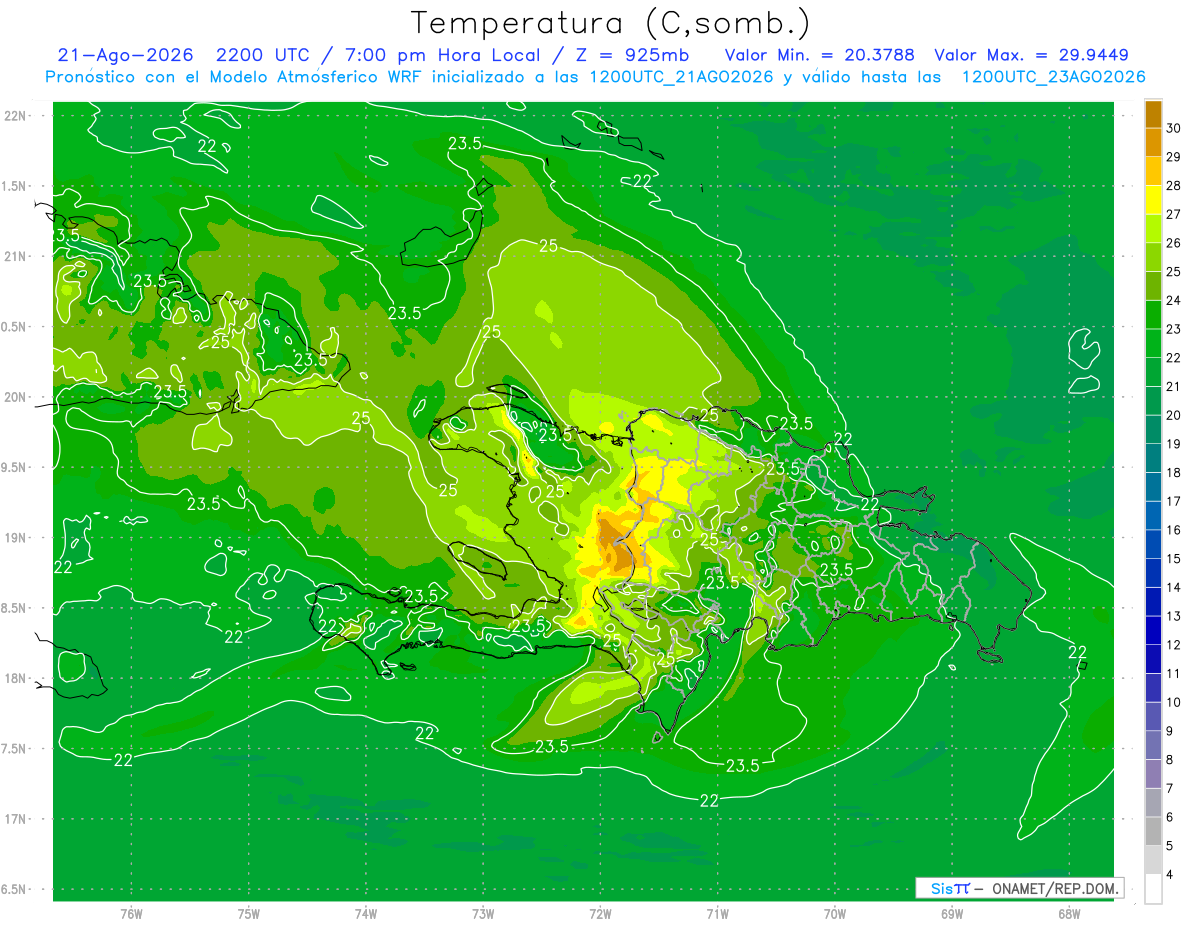Screen dimensions: 1200x927
Task: Click the '12' value on the color scale
Action: 1174,645
